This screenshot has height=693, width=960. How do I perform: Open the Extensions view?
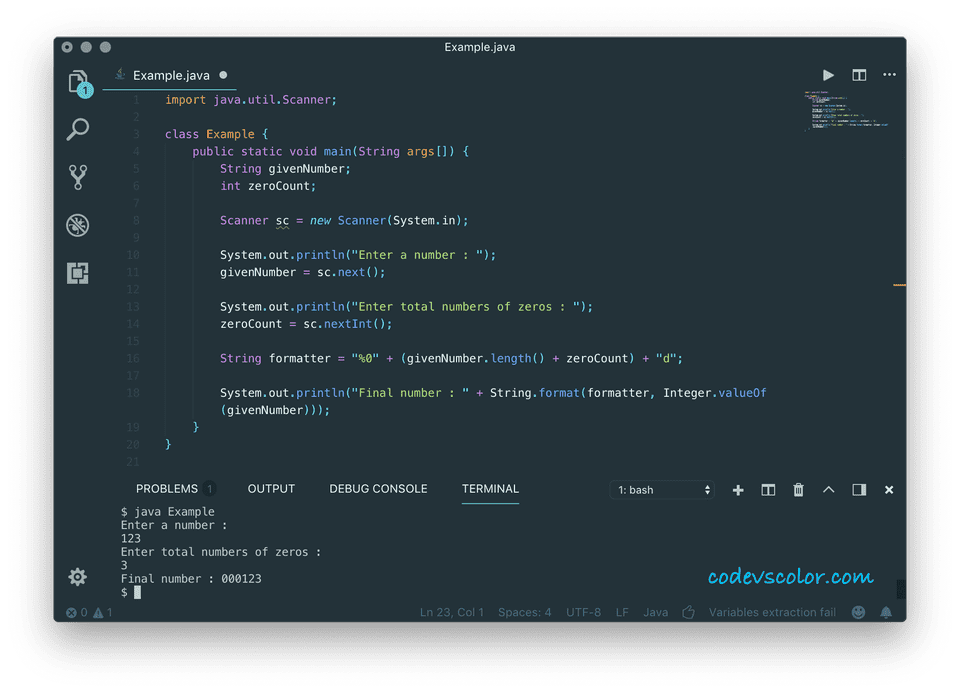pos(78,273)
